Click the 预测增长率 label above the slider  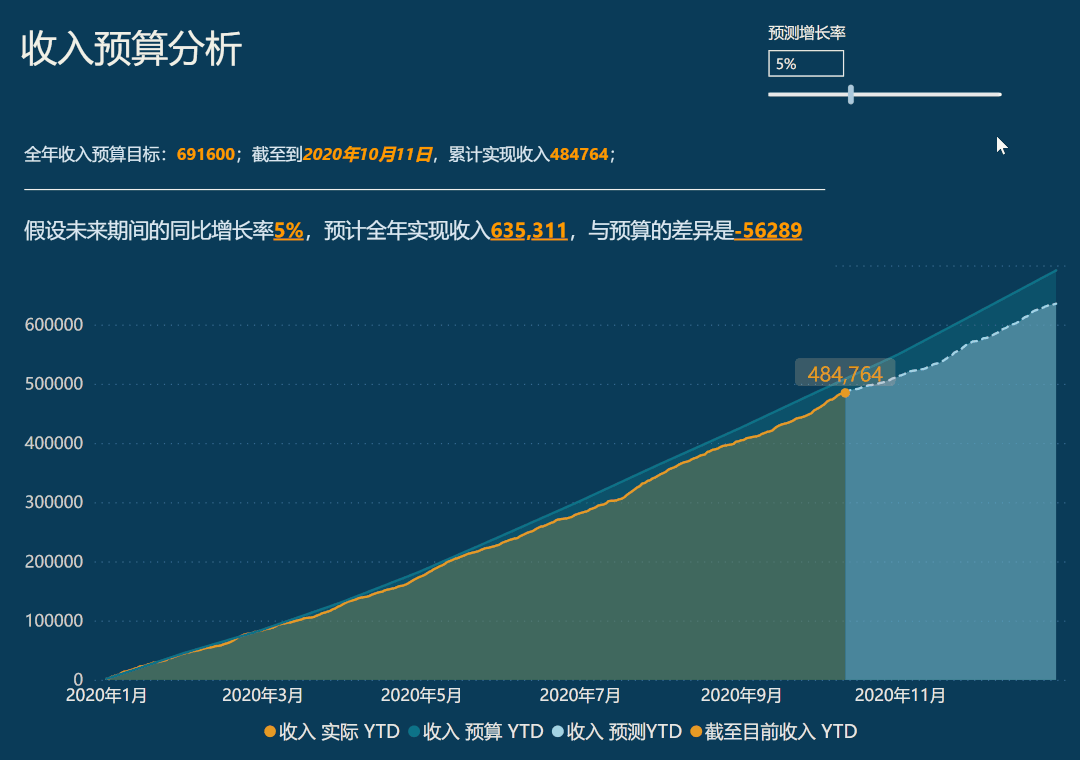(x=805, y=32)
